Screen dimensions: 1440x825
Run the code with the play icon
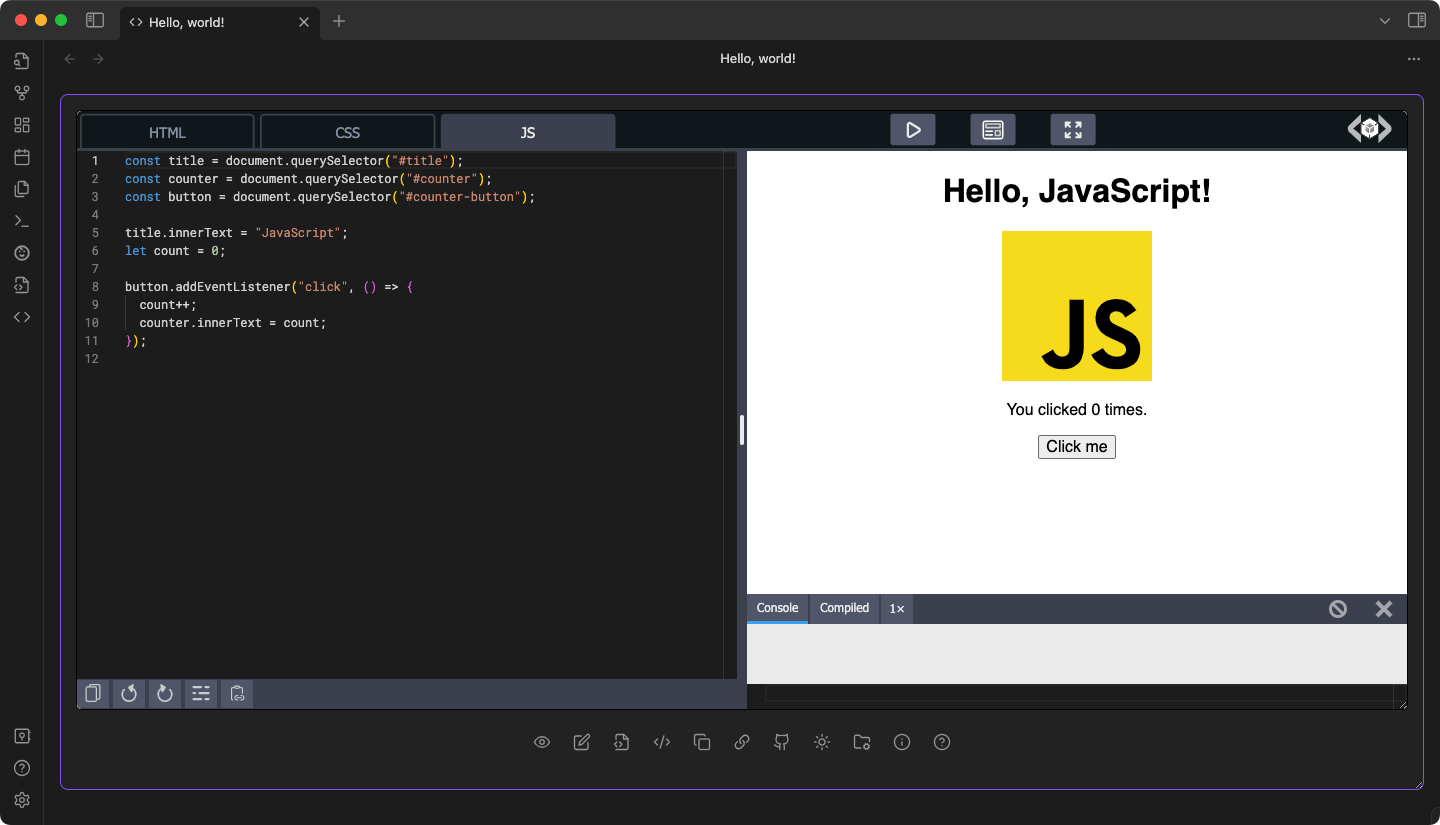tap(912, 129)
